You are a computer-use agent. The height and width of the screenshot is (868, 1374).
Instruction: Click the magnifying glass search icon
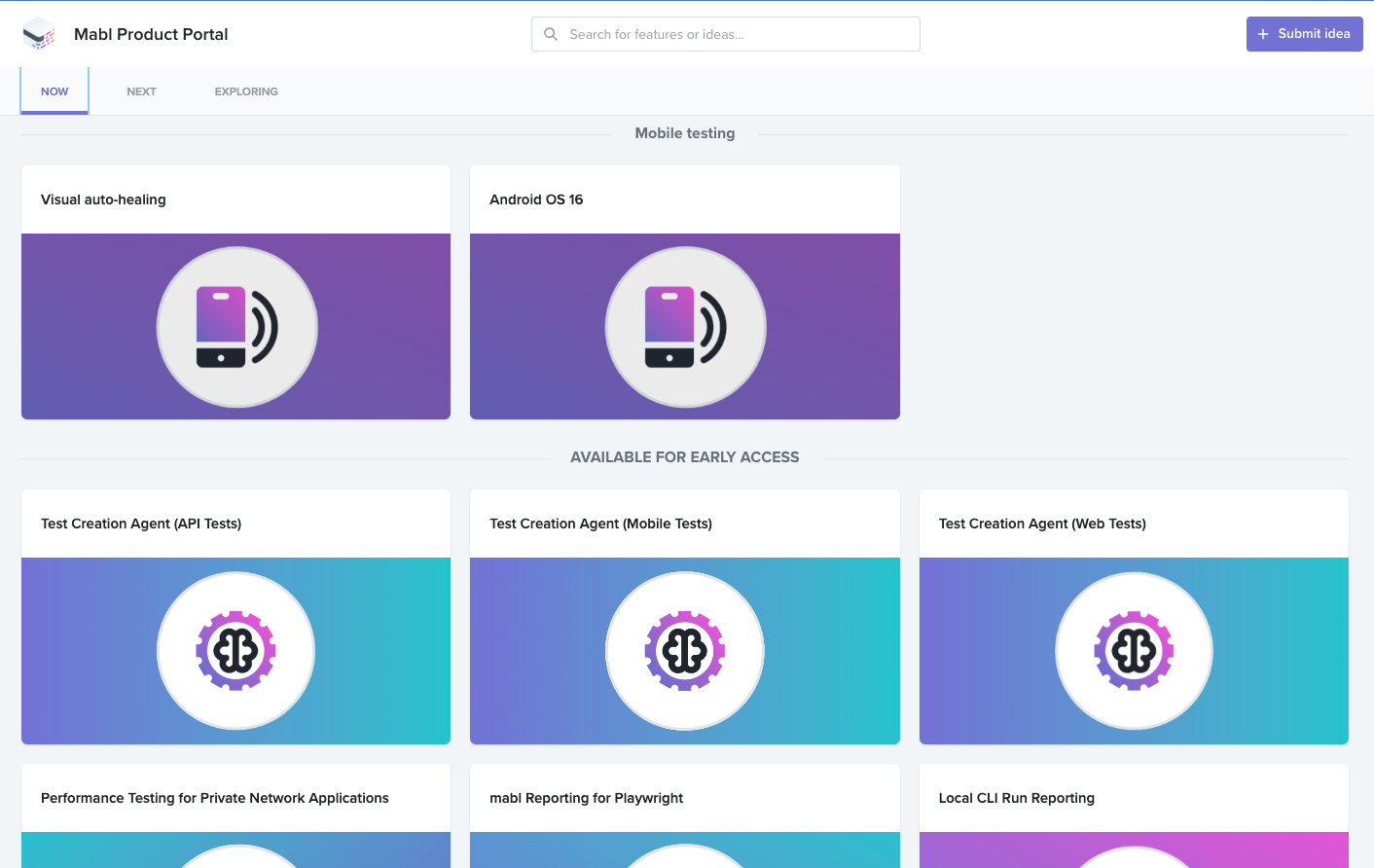point(551,33)
